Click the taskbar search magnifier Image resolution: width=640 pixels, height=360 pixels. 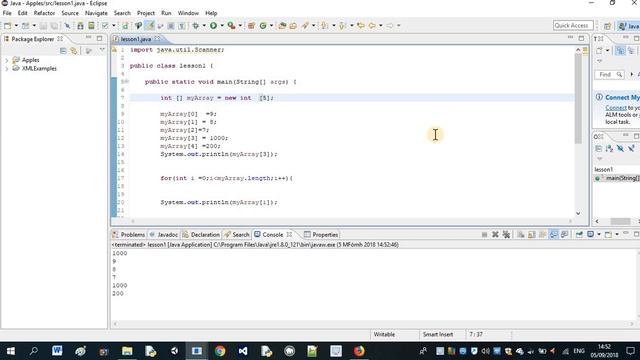tap(34, 351)
